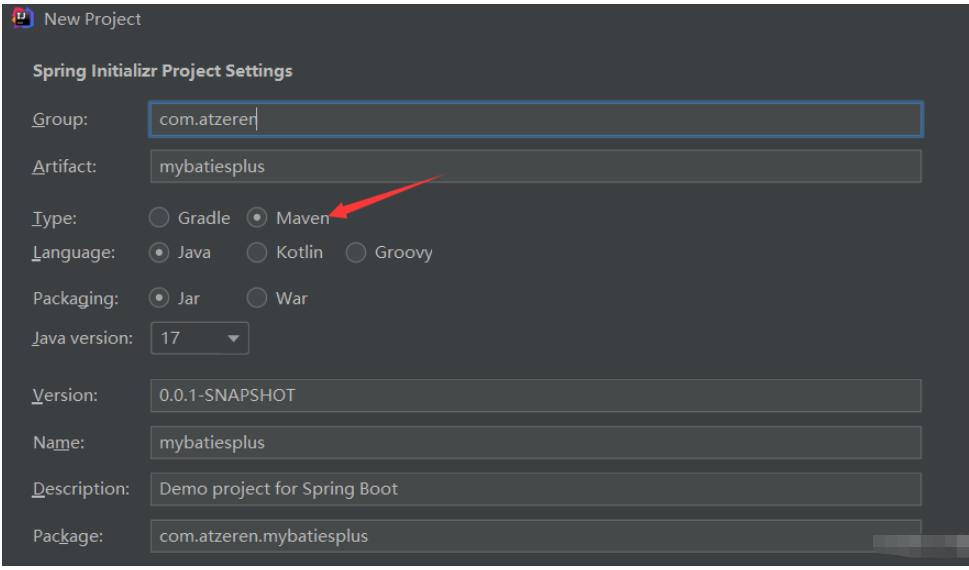This screenshot has width=969, height=570.
Task: Edit the Version field value
Action: (x=535, y=395)
